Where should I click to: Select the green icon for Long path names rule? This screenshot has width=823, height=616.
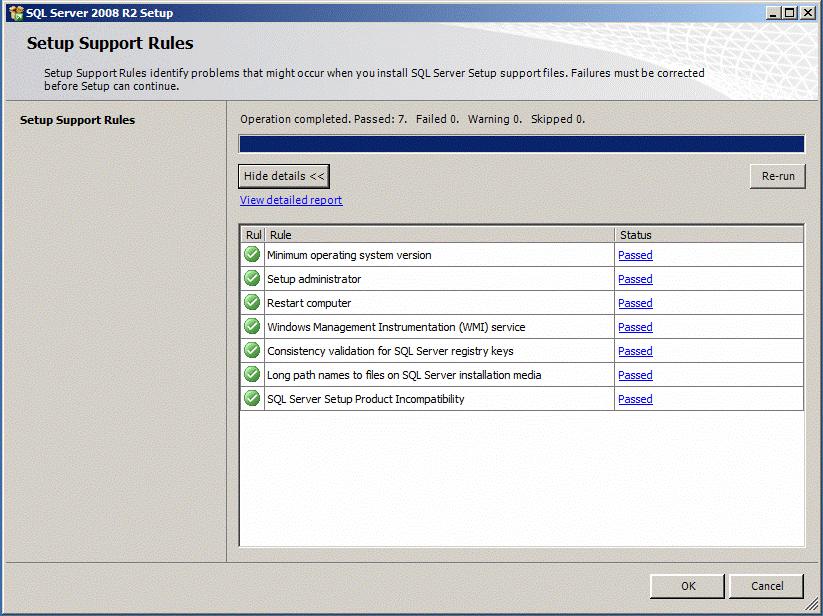point(251,374)
